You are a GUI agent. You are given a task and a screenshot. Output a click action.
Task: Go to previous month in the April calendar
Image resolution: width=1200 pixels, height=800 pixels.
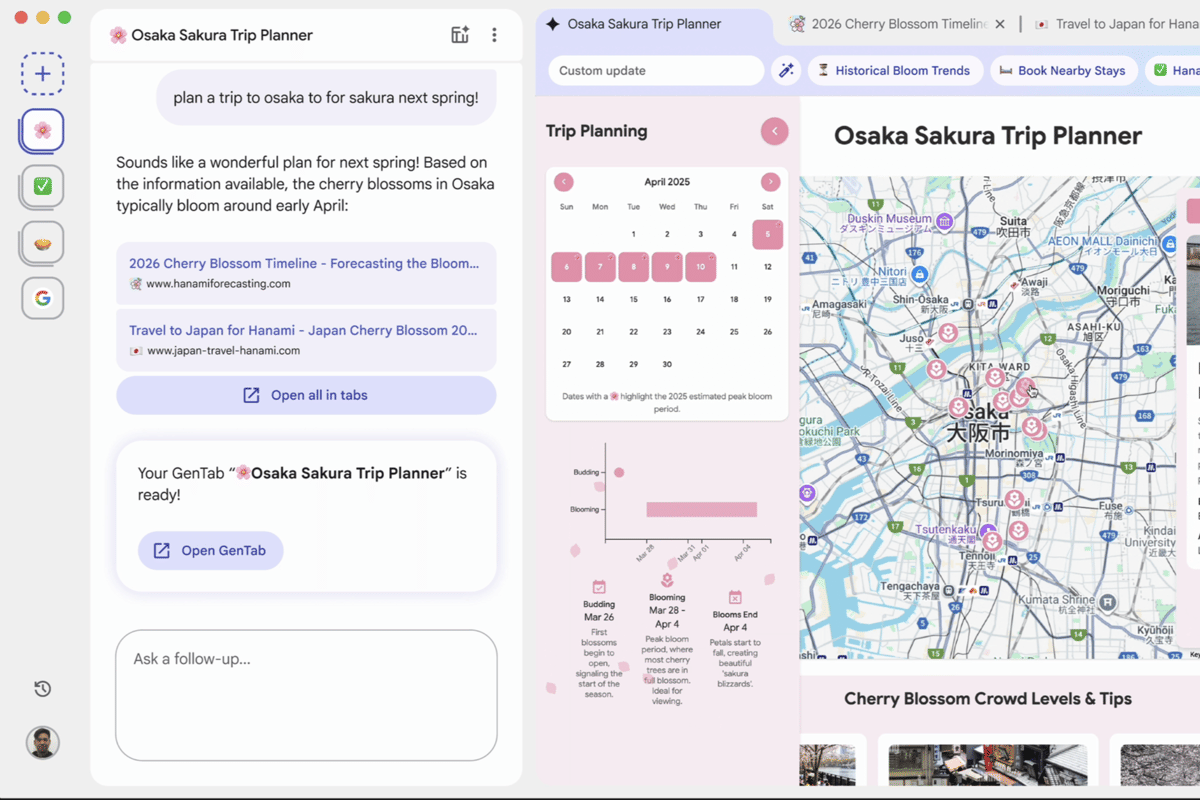564,181
